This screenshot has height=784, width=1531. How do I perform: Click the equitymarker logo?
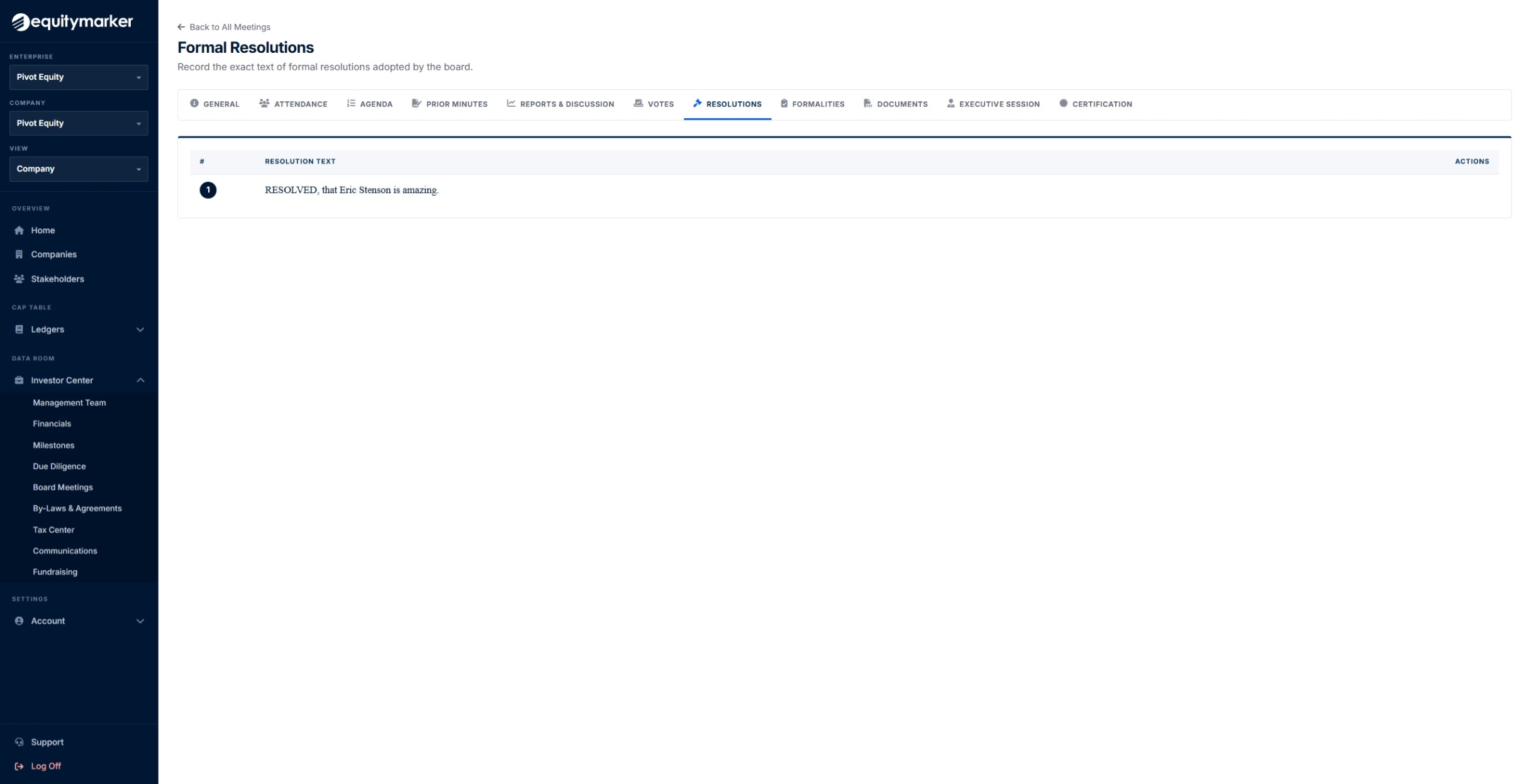click(72, 21)
